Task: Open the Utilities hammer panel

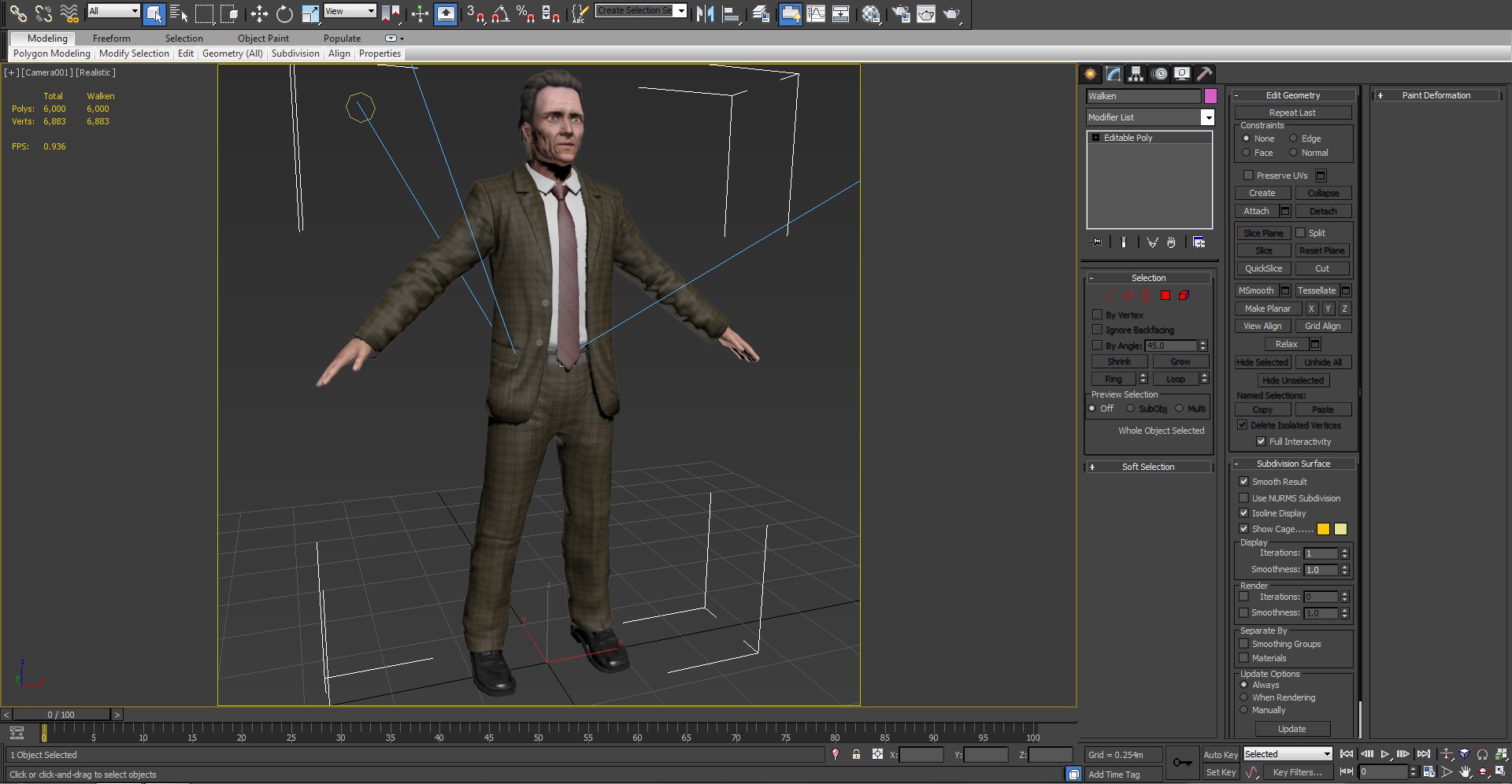Action: (1204, 73)
